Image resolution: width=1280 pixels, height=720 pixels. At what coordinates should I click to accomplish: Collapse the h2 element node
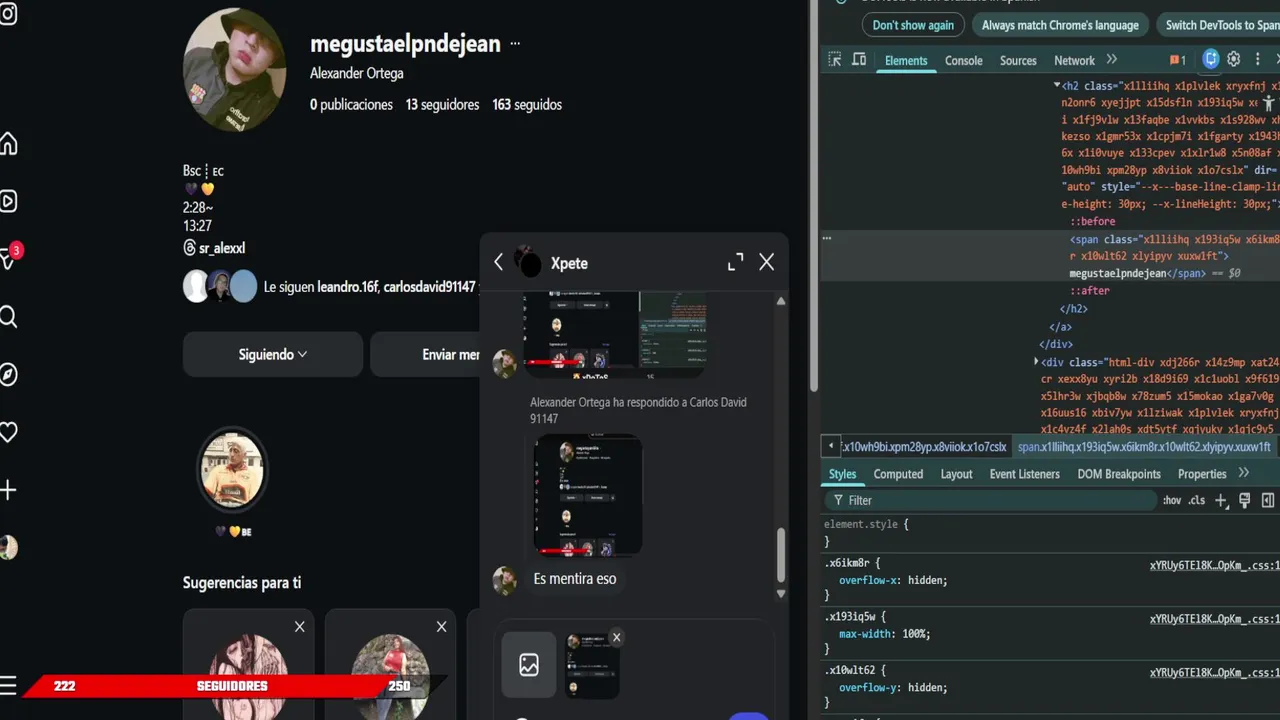[1057, 86]
